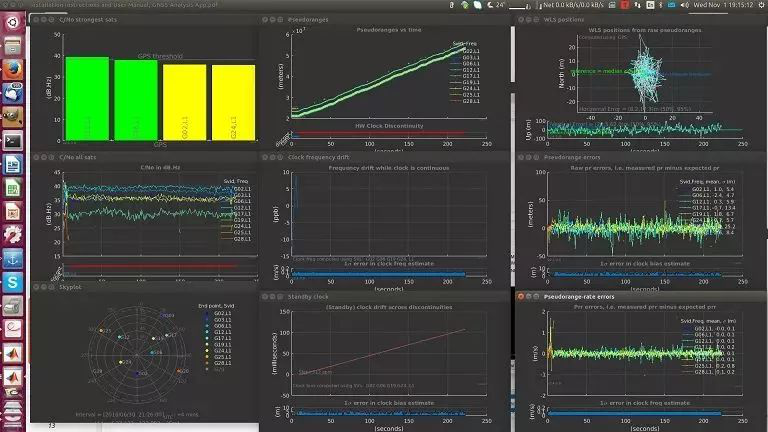Open Firefox from the Ubuntu launcher
The width and height of the screenshot is (768, 432).
click(13, 69)
